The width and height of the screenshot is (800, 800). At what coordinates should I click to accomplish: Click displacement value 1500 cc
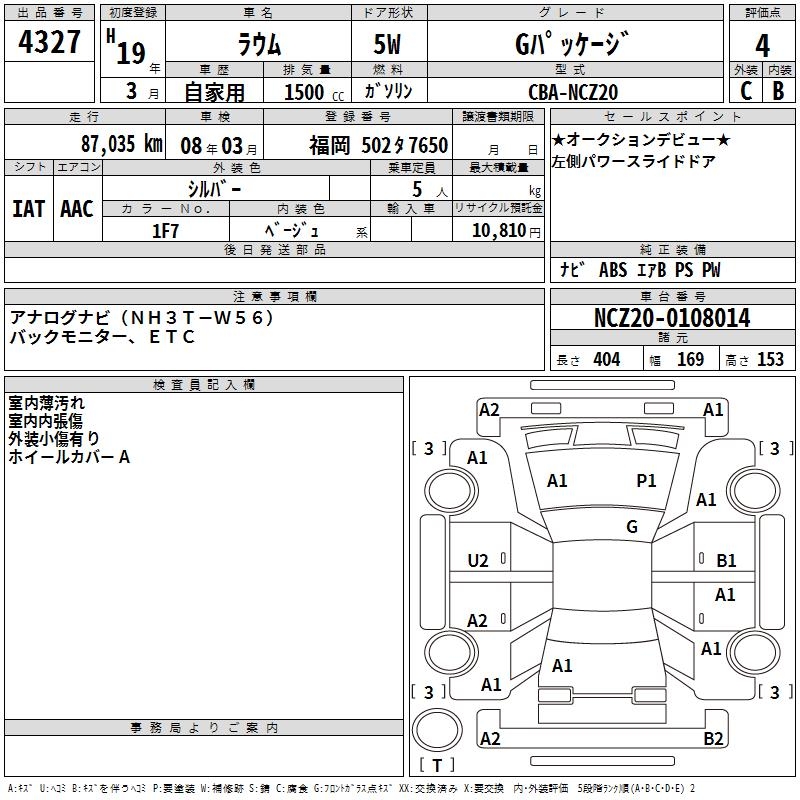pyautogui.click(x=314, y=92)
